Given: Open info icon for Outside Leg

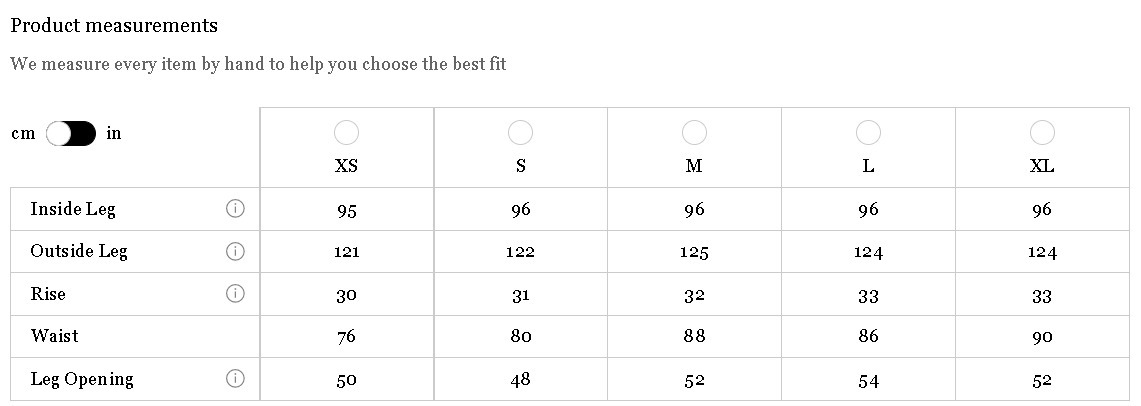Looking at the screenshot, I should (x=235, y=251).
